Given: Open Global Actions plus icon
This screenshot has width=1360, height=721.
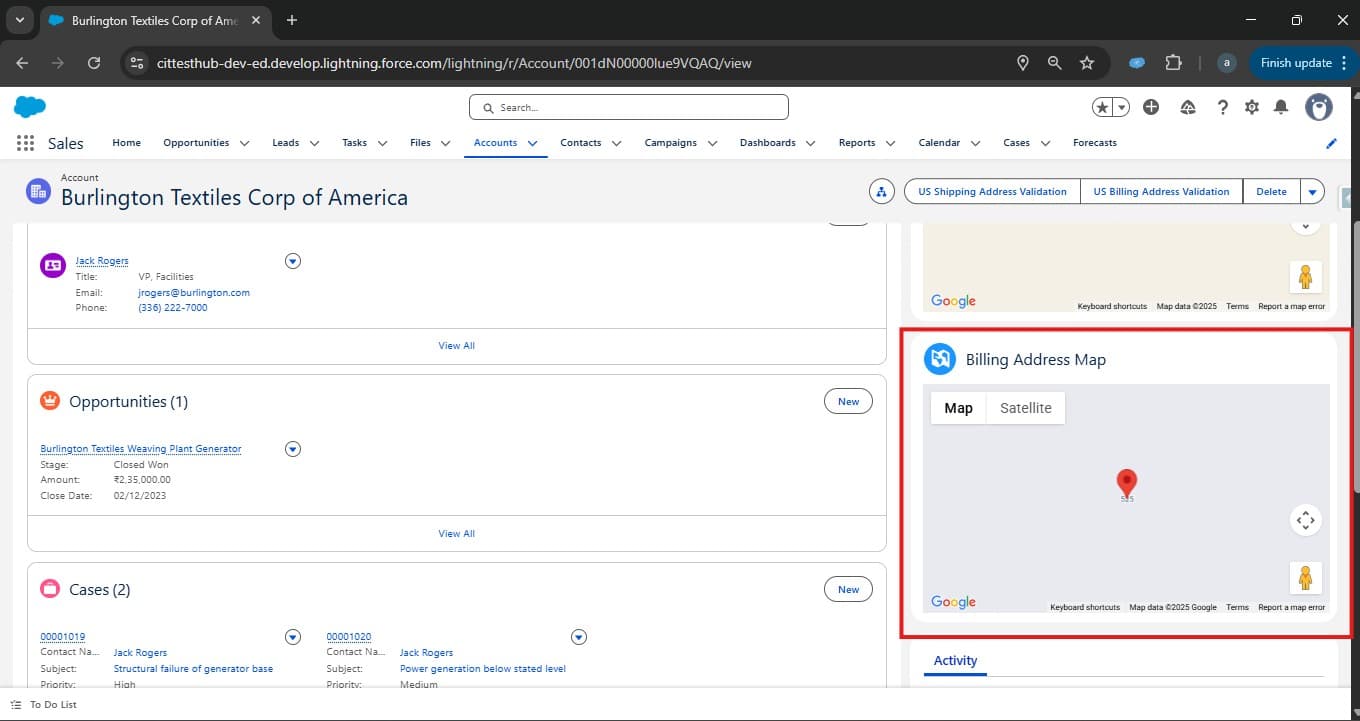Looking at the screenshot, I should click(x=1151, y=107).
